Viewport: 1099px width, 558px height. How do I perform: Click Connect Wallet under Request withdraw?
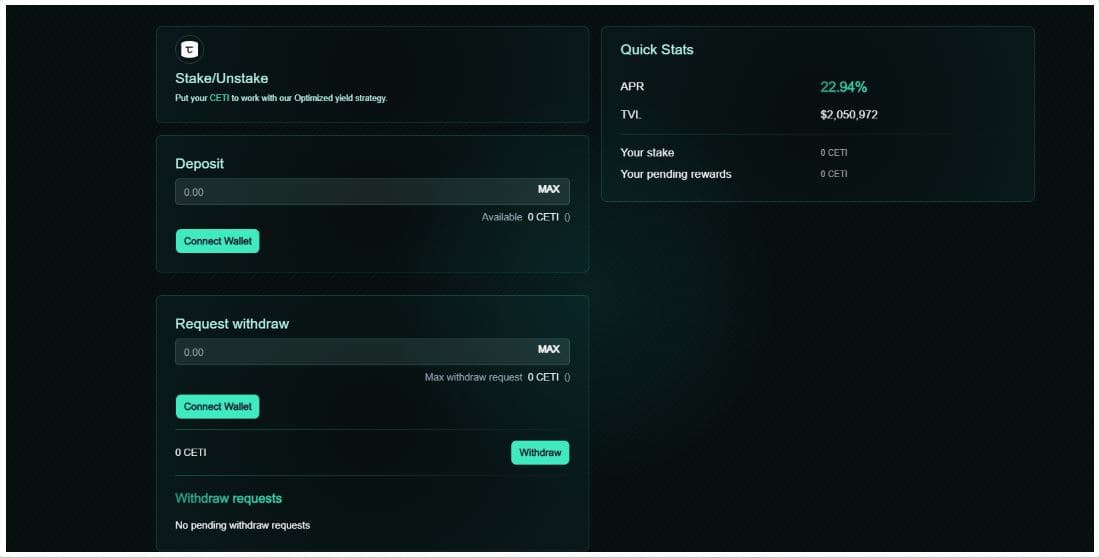click(x=217, y=407)
